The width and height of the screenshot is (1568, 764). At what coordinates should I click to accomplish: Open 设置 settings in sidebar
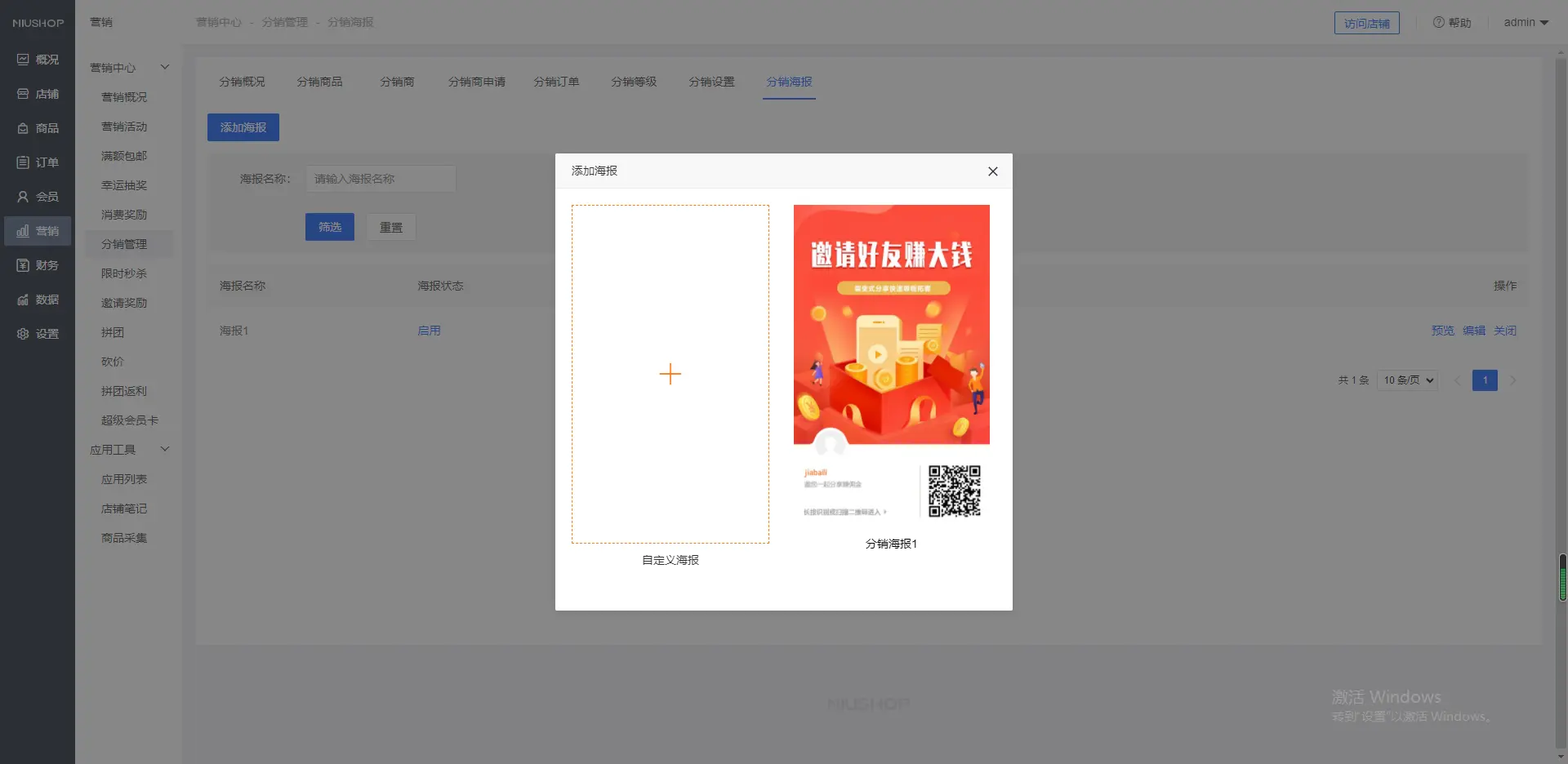tap(38, 334)
